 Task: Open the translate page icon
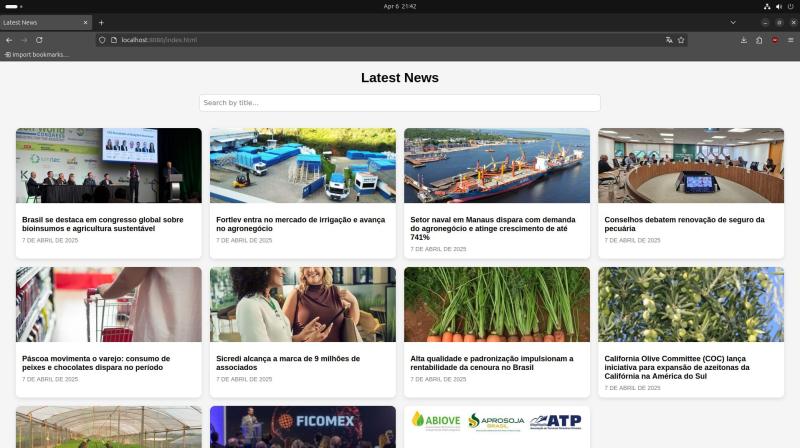669,40
